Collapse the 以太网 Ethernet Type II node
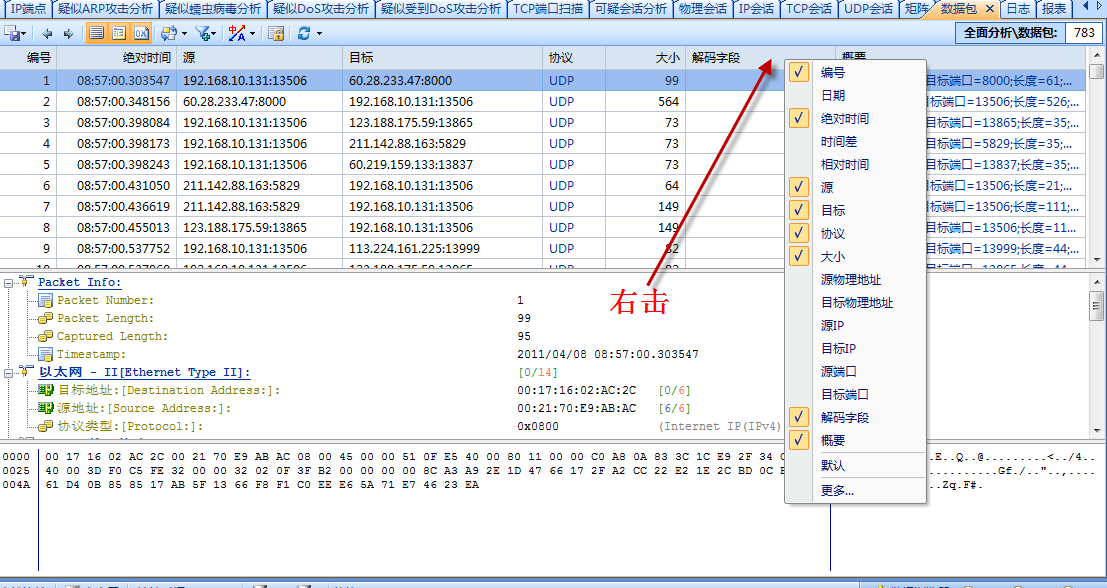Image resolution: width=1107 pixels, height=588 pixels. 9,373
